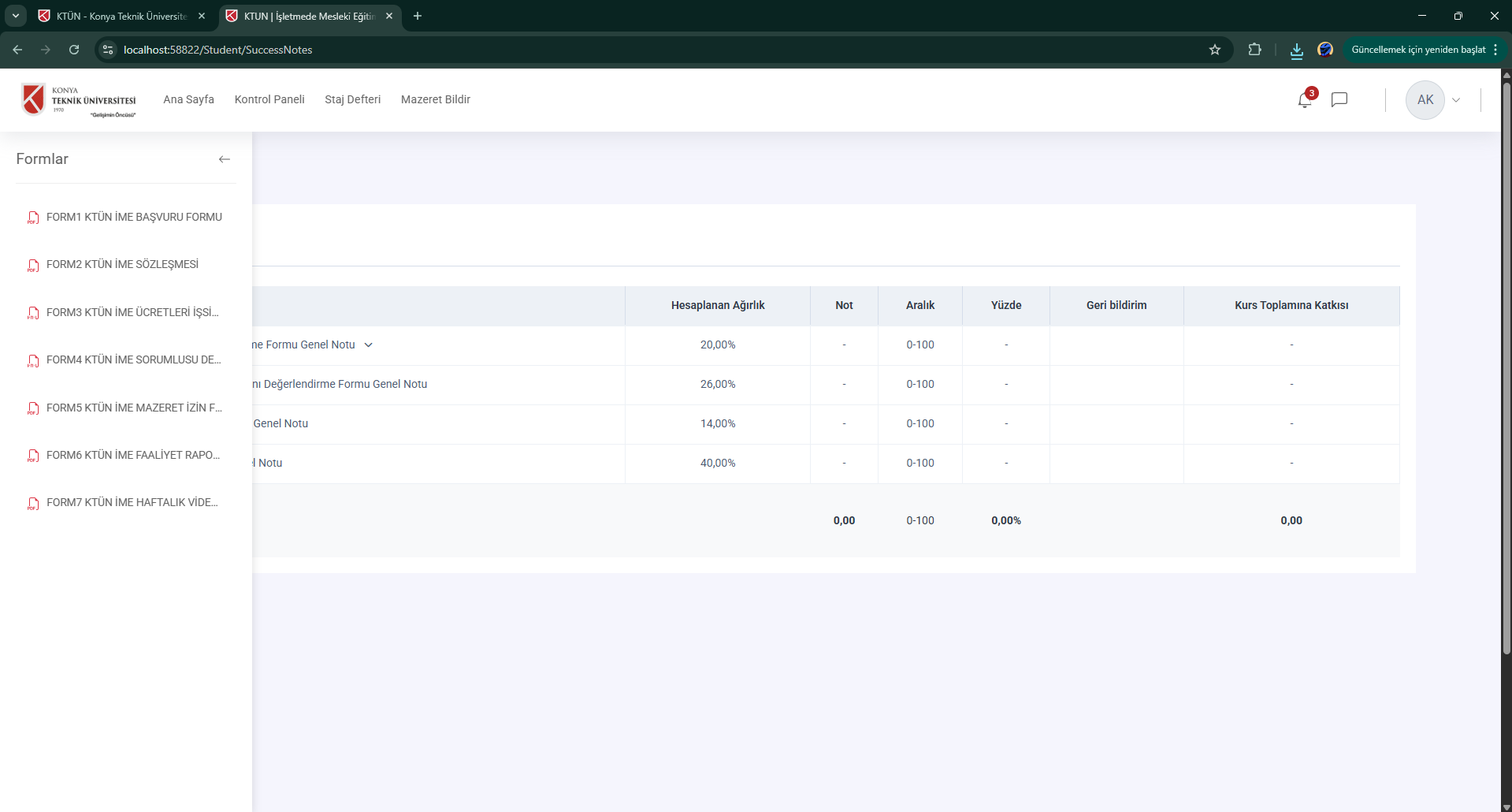The height and width of the screenshot is (812, 1512).
Task: Open the browser extensions puzzle icon
Action: [x=1254, y=50]
